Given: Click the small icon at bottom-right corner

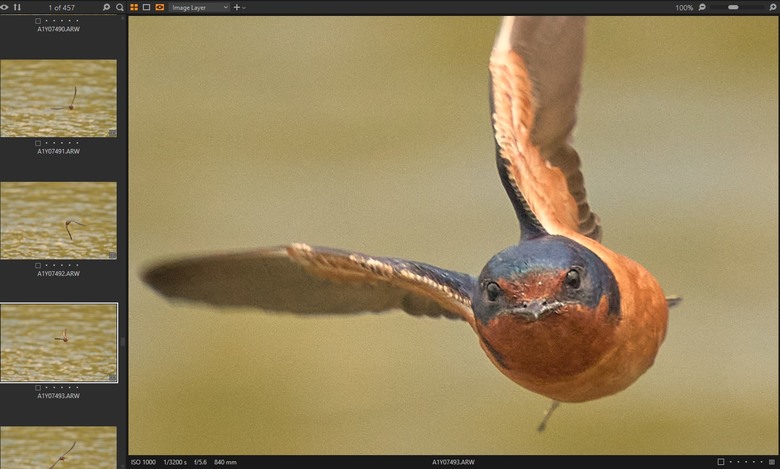Looking at the screenshot, I should tap(772, 462).
